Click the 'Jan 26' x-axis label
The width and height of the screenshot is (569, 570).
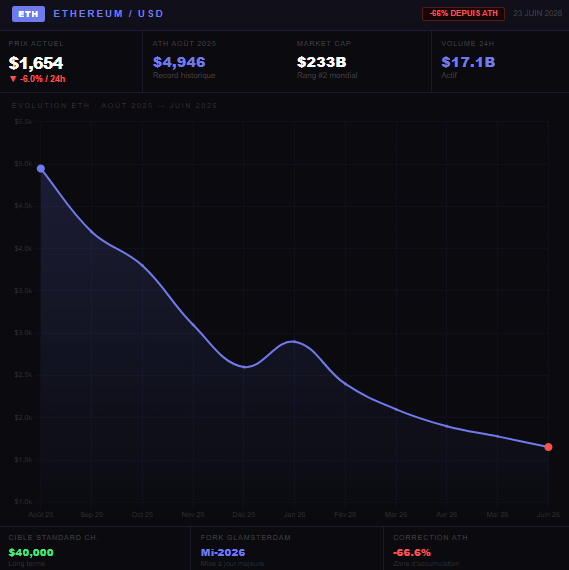[x=294, y=515]
